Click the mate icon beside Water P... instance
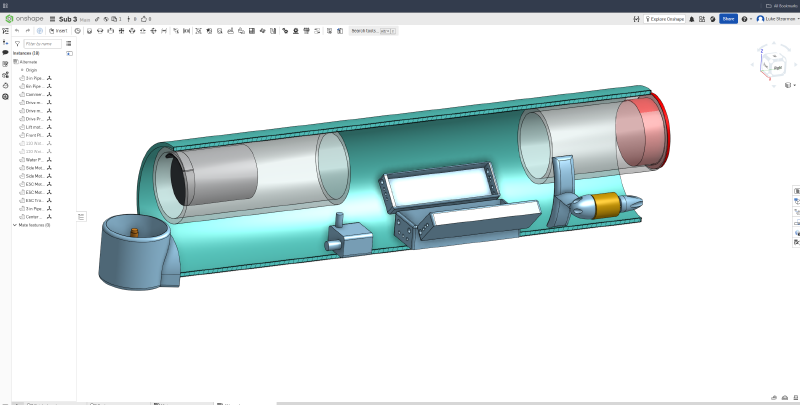 pos(49,160)
